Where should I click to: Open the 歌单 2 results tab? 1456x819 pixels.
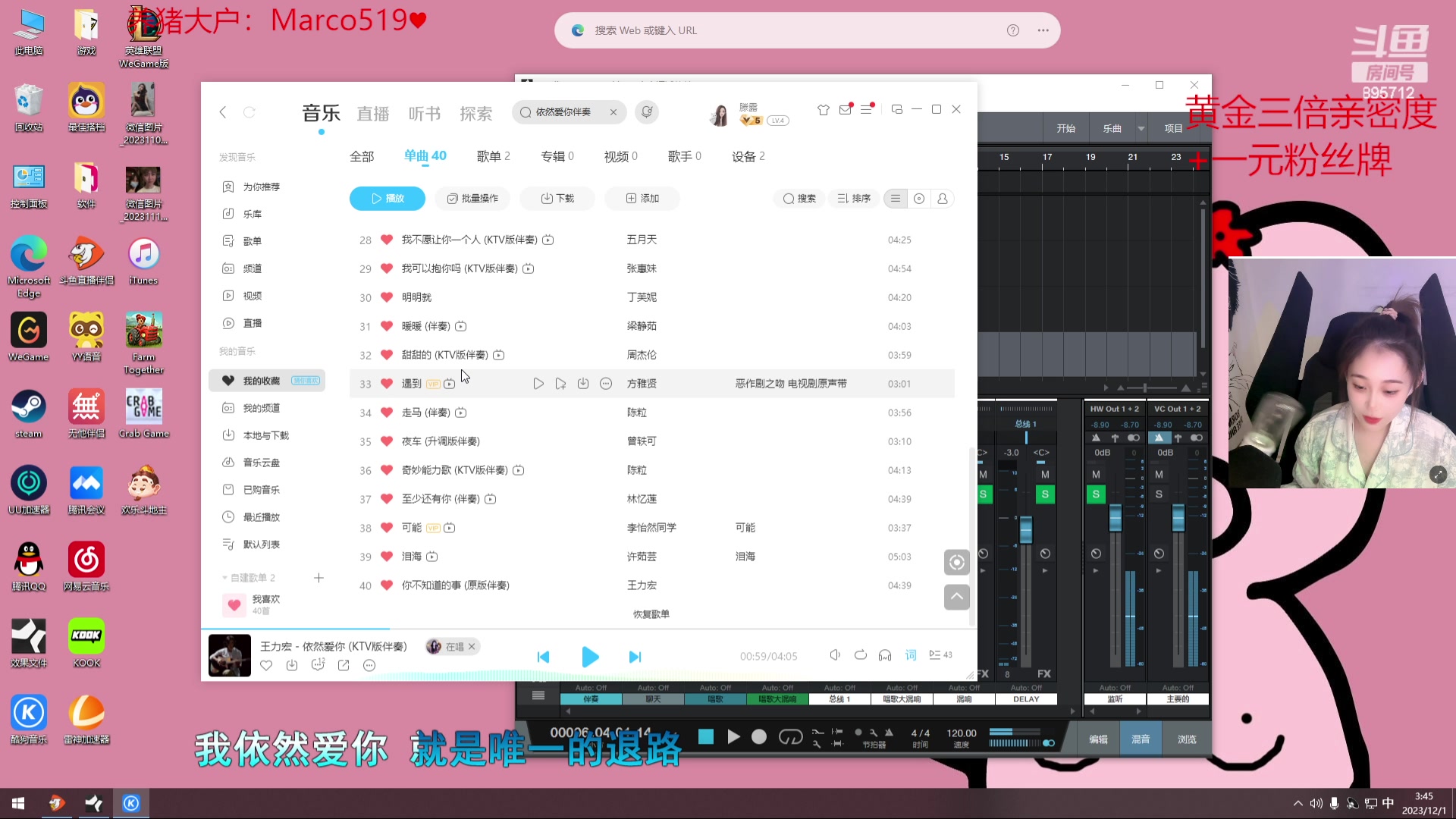(x=493, y=155)
